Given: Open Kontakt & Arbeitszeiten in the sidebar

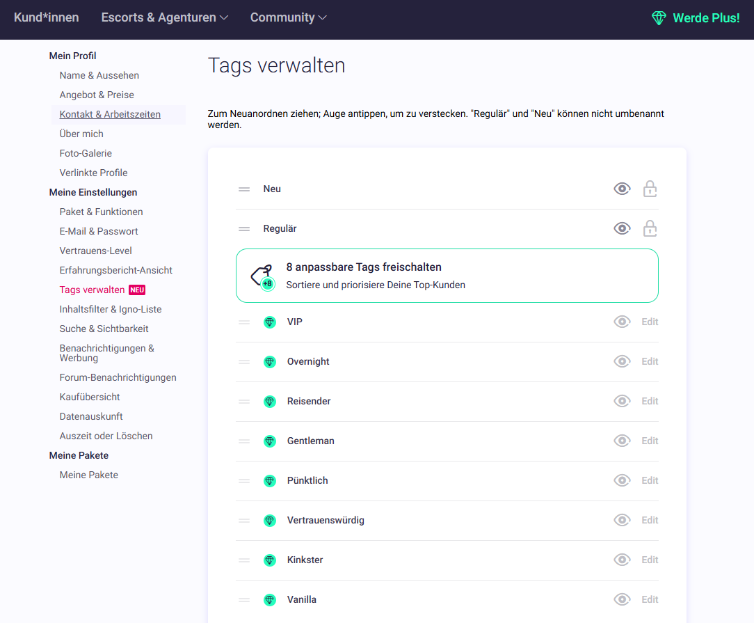Looking at the screenshot, I should click(110, 114).
